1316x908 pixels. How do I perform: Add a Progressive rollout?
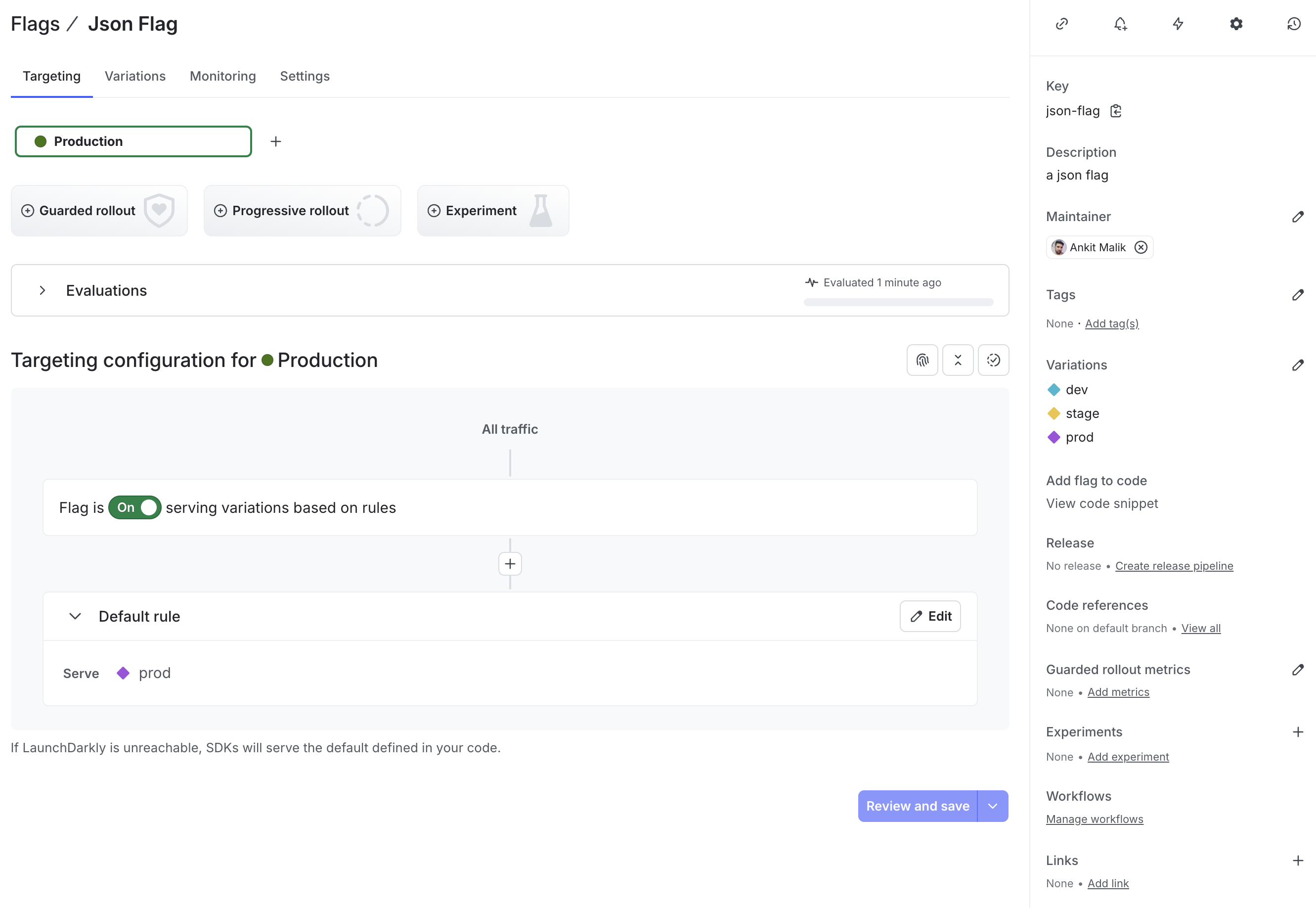(x=302, y=211)
